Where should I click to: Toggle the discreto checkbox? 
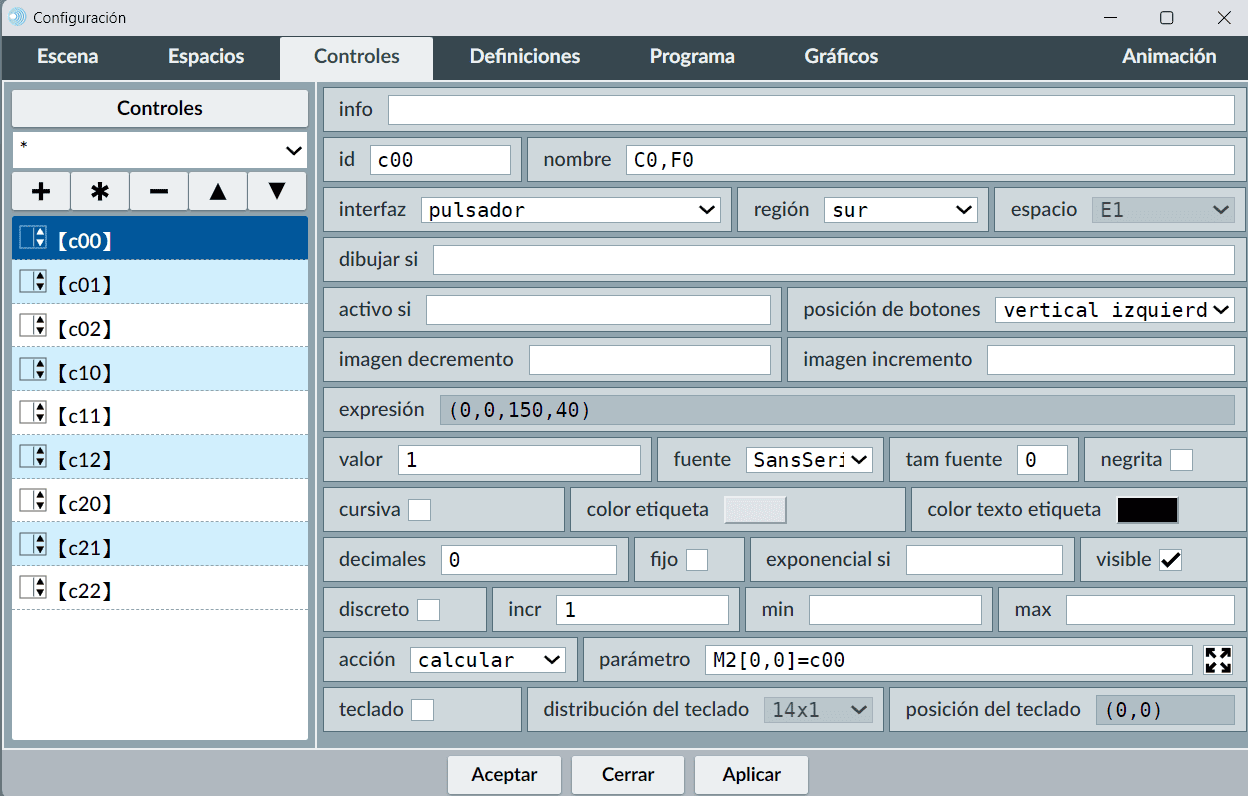tap(428, 610)
